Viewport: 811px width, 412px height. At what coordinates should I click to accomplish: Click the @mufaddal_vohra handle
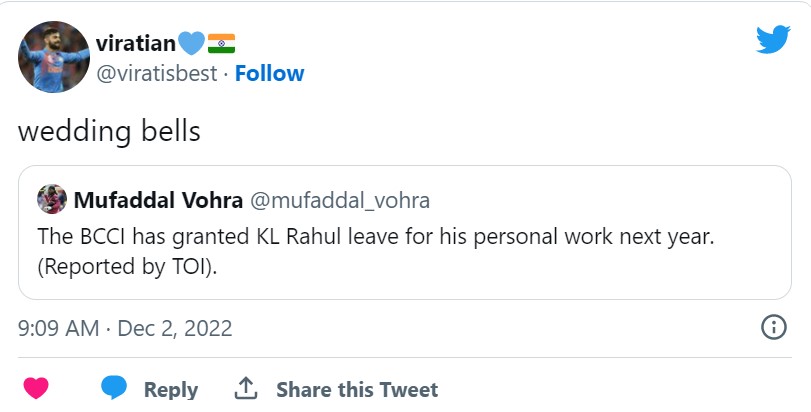click(340, 200)
